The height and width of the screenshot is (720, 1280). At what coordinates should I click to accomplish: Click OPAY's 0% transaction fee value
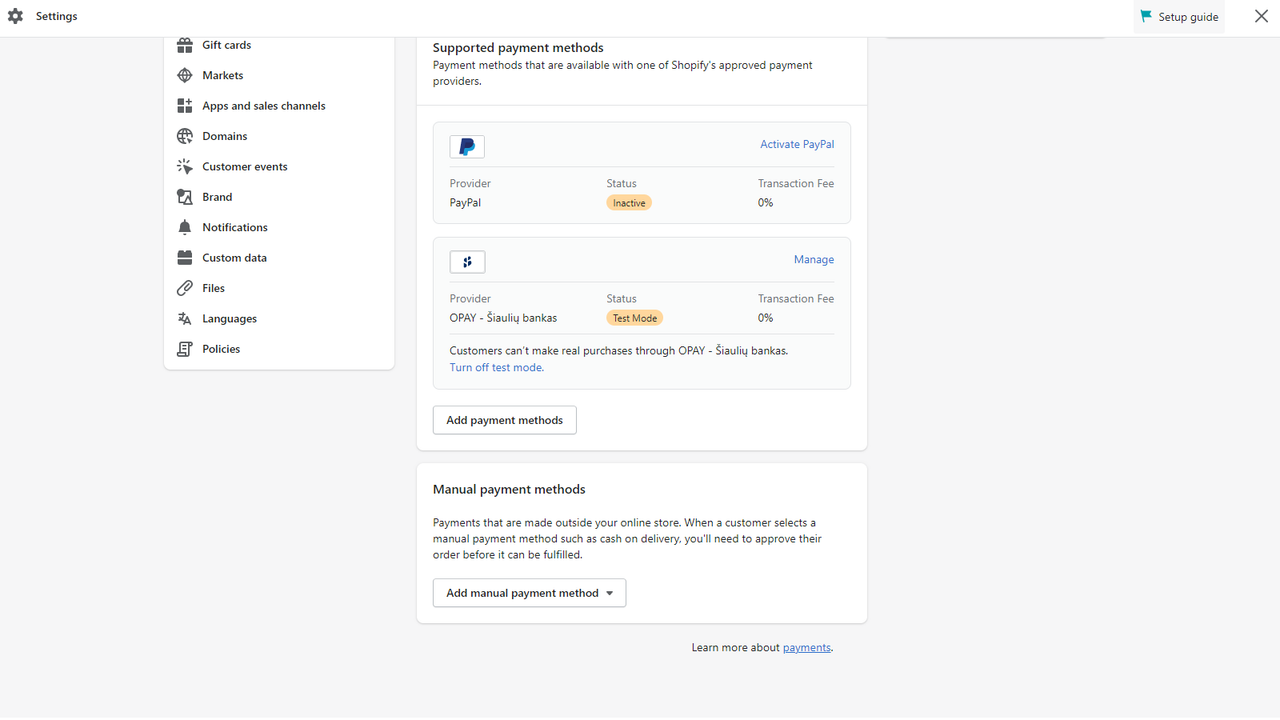765,318
